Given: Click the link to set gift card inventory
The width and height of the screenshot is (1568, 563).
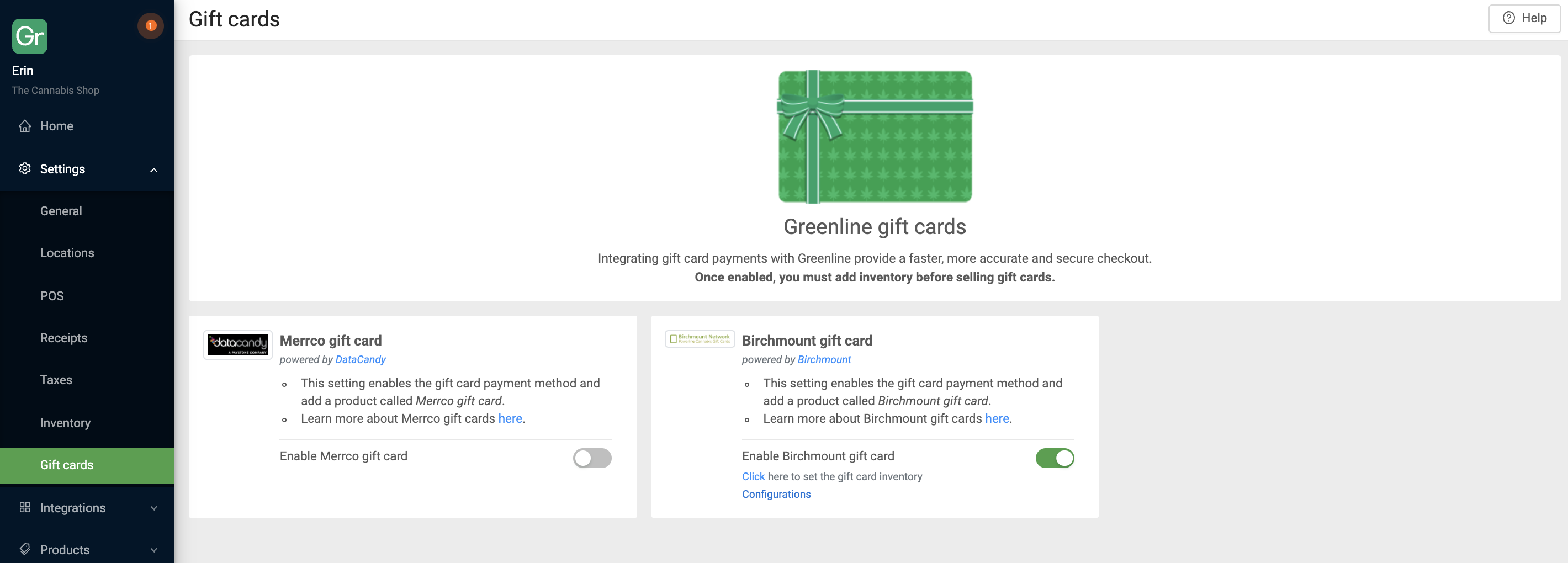Looking at the screenshot, I should (753, 476).
